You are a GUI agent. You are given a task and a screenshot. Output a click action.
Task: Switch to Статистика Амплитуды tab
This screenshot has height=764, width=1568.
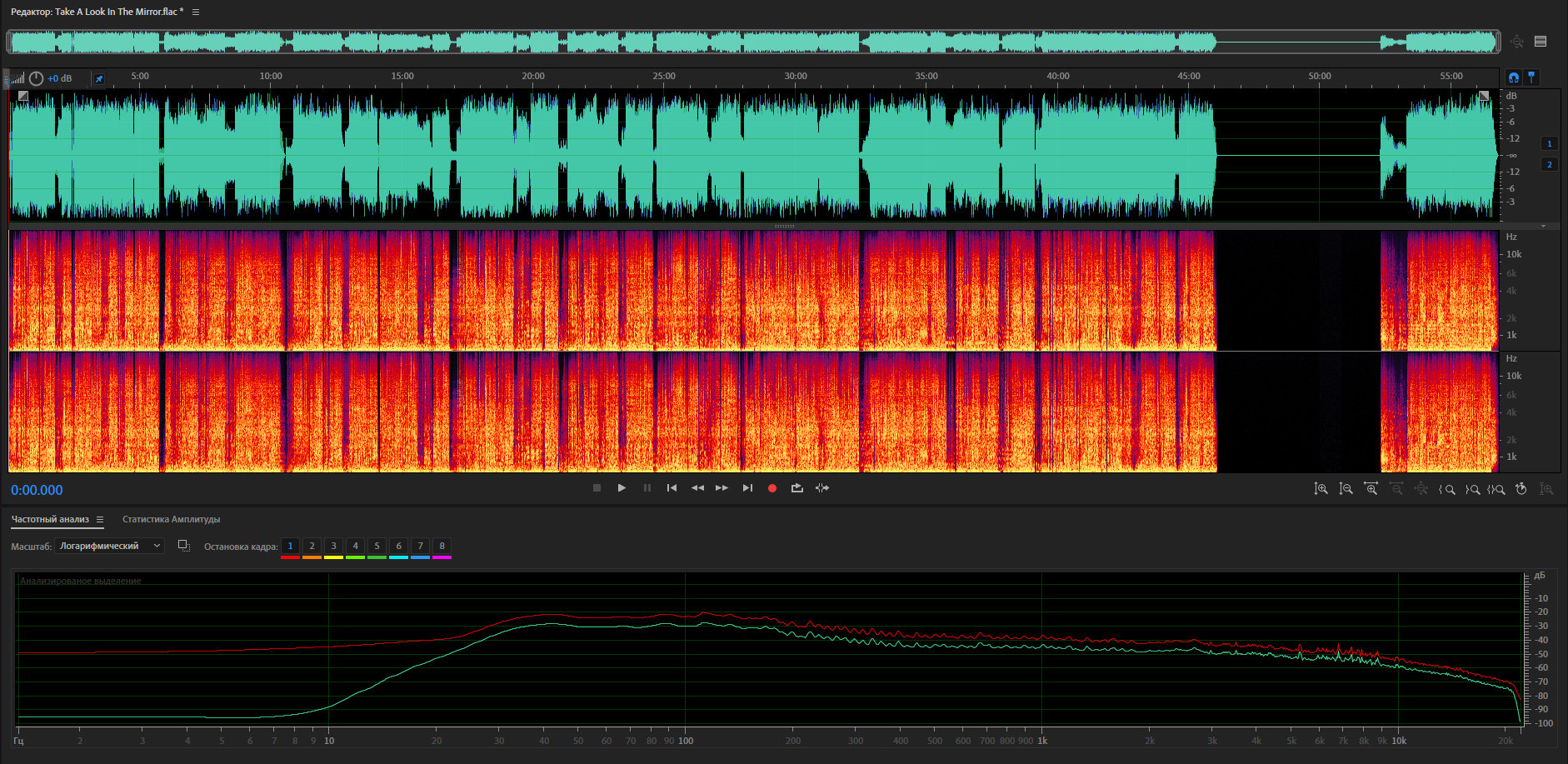171,520
